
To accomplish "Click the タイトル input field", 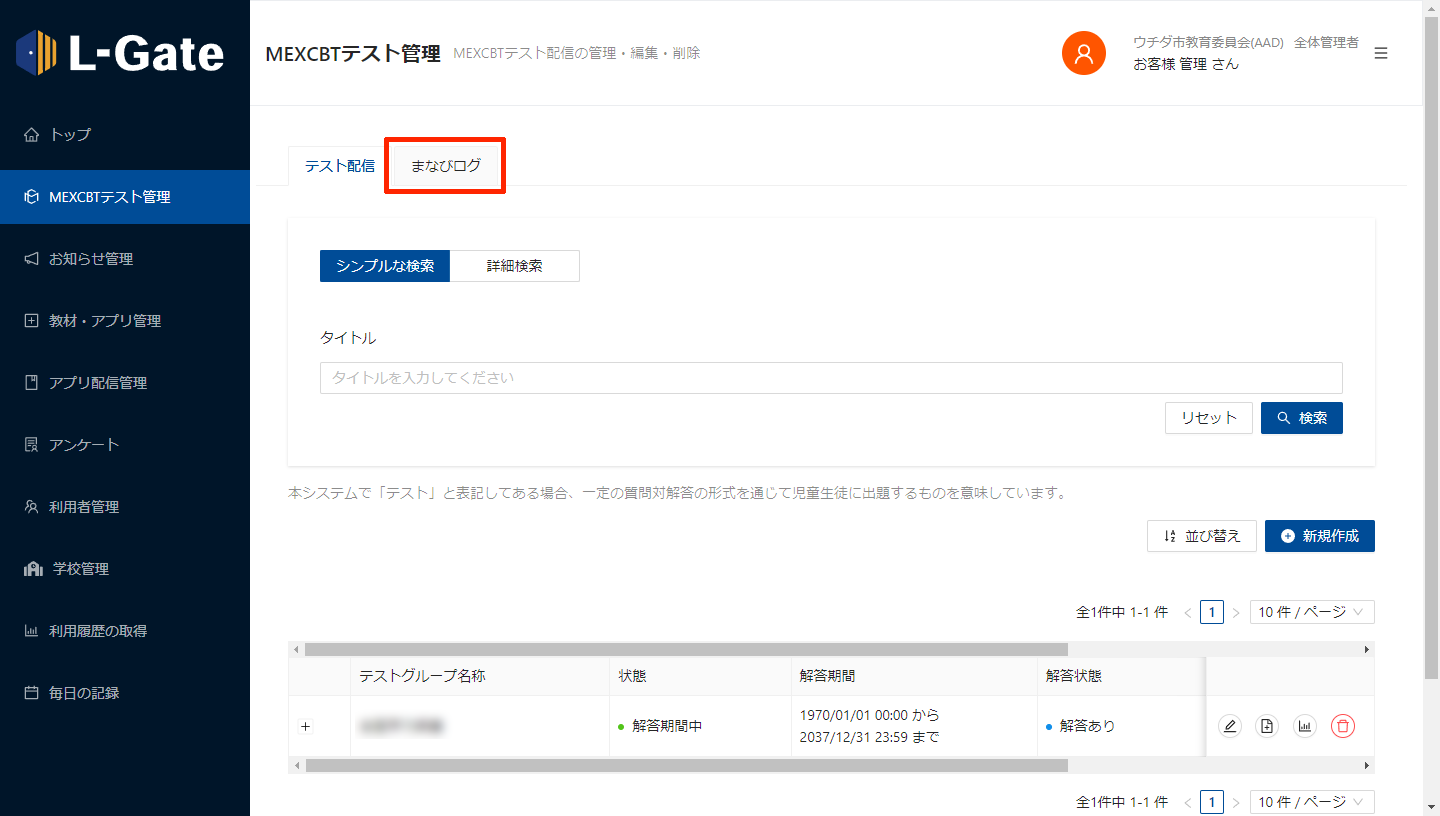I will (x=830, y=378).
